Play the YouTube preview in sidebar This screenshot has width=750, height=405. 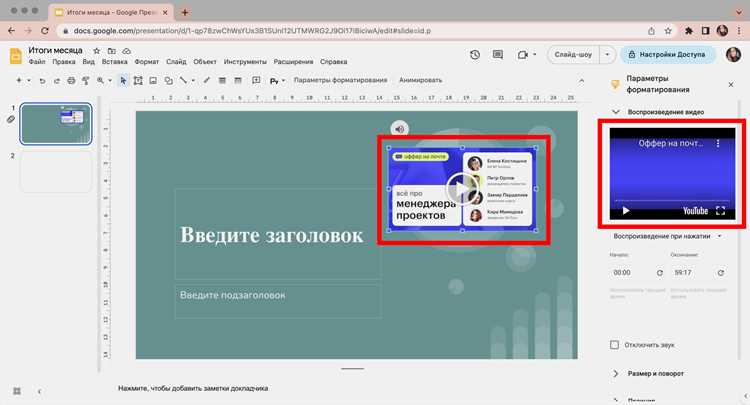[626, 211]
